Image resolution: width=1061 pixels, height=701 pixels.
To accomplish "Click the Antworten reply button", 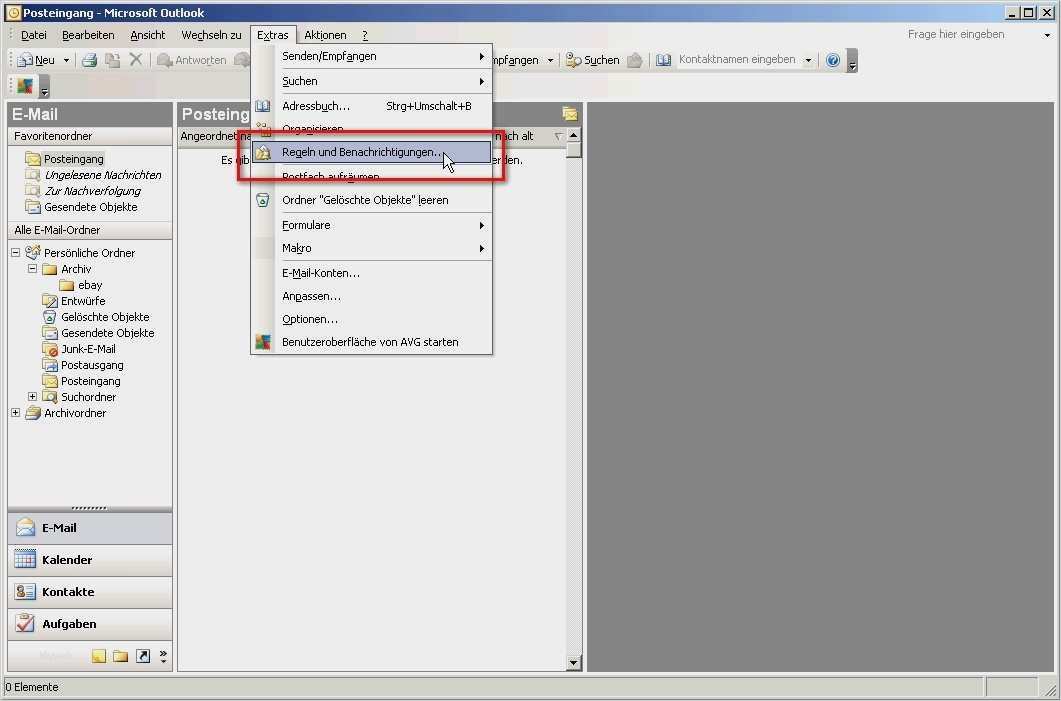I will click(191, 60).
